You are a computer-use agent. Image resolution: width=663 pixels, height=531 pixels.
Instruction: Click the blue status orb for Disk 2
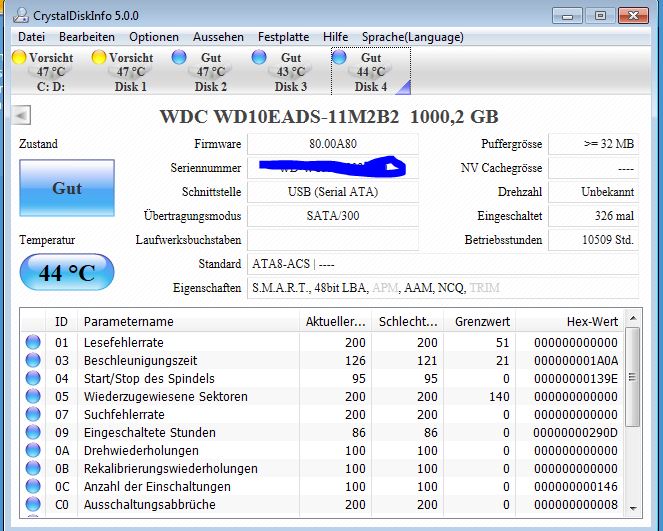(x=179, y=57)
